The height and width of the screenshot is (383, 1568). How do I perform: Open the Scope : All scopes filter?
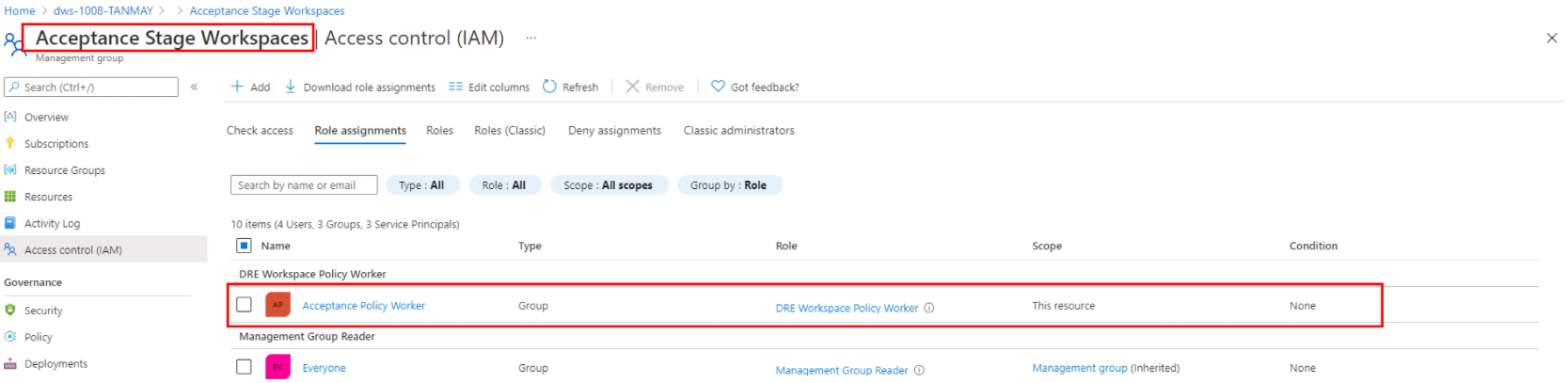(609, 185)
